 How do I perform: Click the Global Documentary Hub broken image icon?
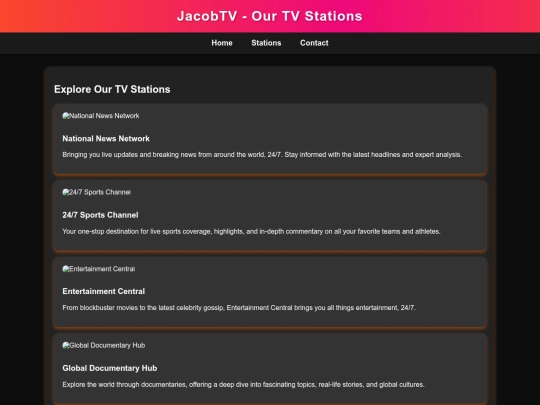point(66,345)
